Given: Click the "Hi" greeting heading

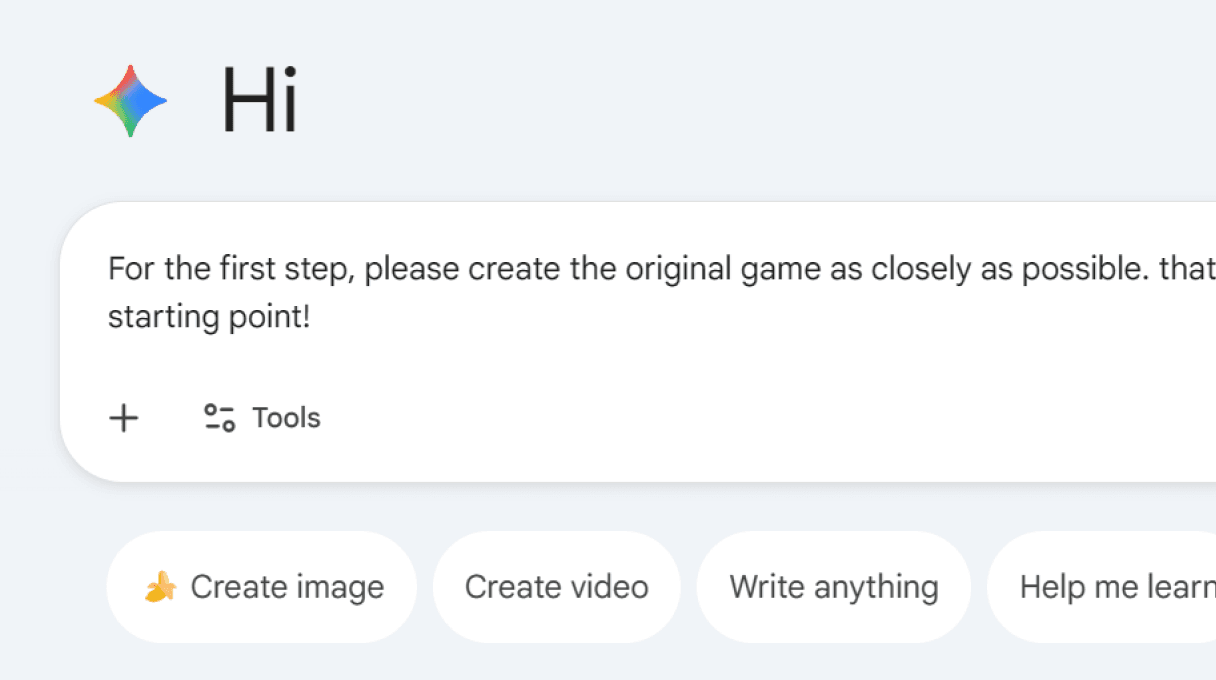Looking at the screenshot, I should click(x=259, y=101).
